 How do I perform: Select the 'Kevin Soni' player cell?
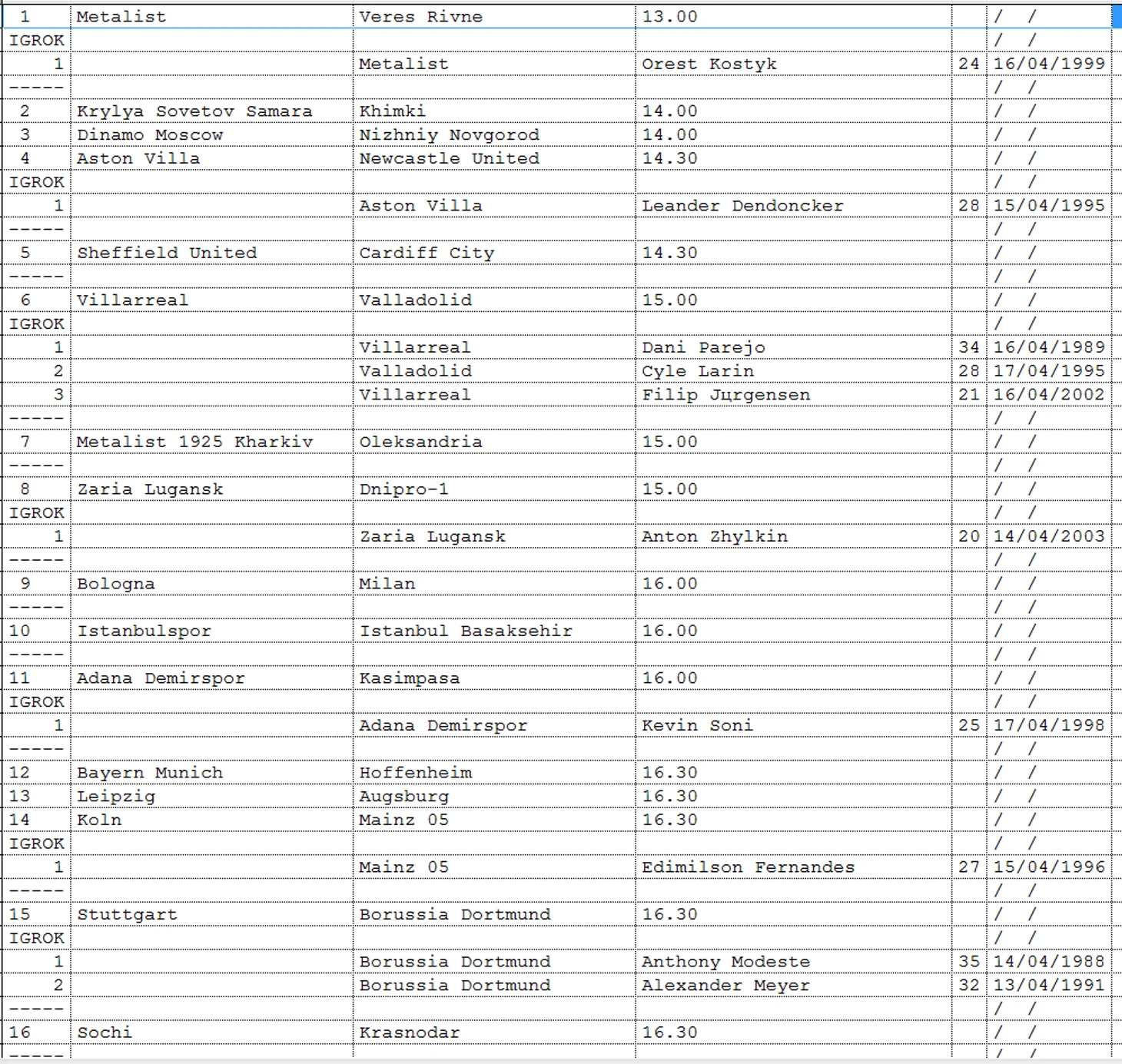tap(793, 725)
